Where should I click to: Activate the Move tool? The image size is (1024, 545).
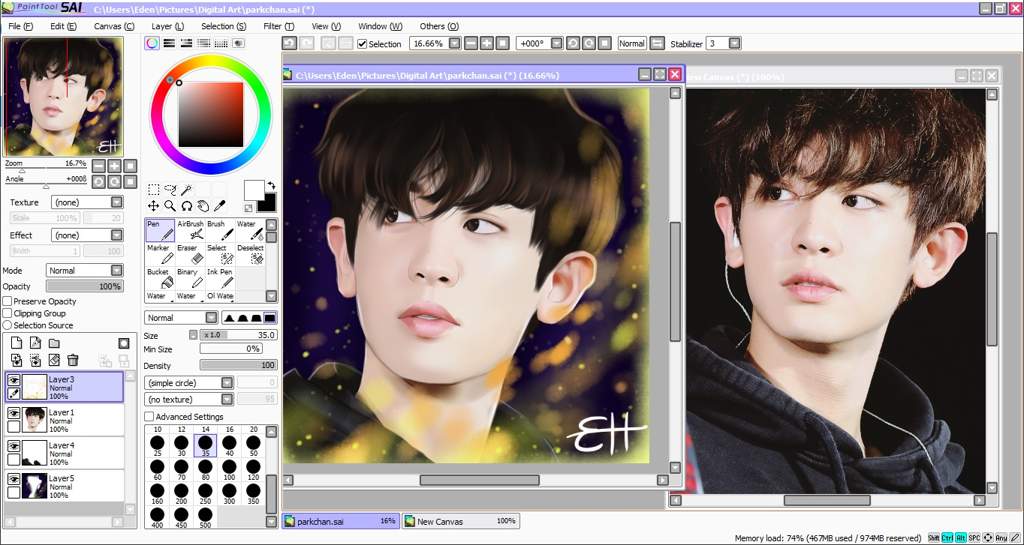[x=153, y=206]
